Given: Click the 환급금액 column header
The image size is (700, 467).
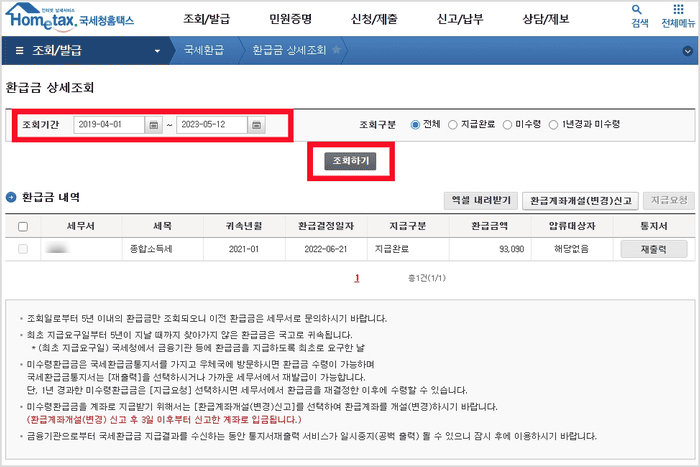Looking at the screenshot, I should (490, 226).
